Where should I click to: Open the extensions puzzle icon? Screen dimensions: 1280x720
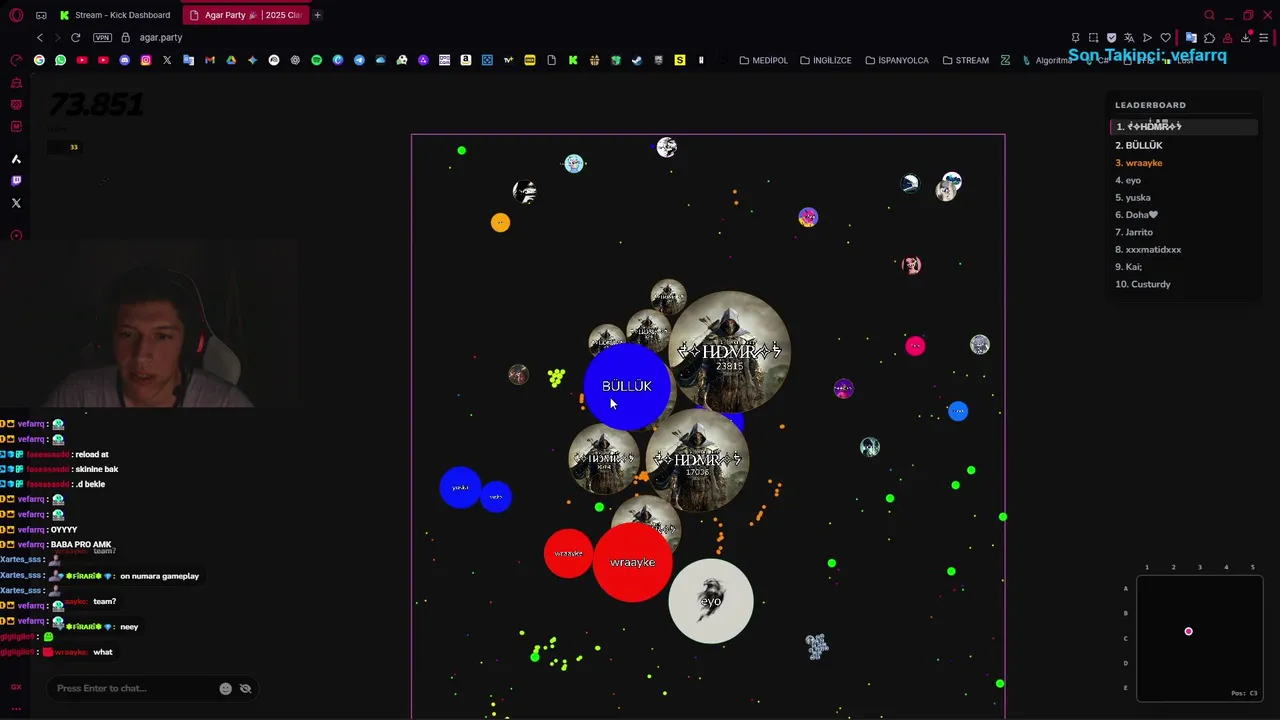(1209, 37)
